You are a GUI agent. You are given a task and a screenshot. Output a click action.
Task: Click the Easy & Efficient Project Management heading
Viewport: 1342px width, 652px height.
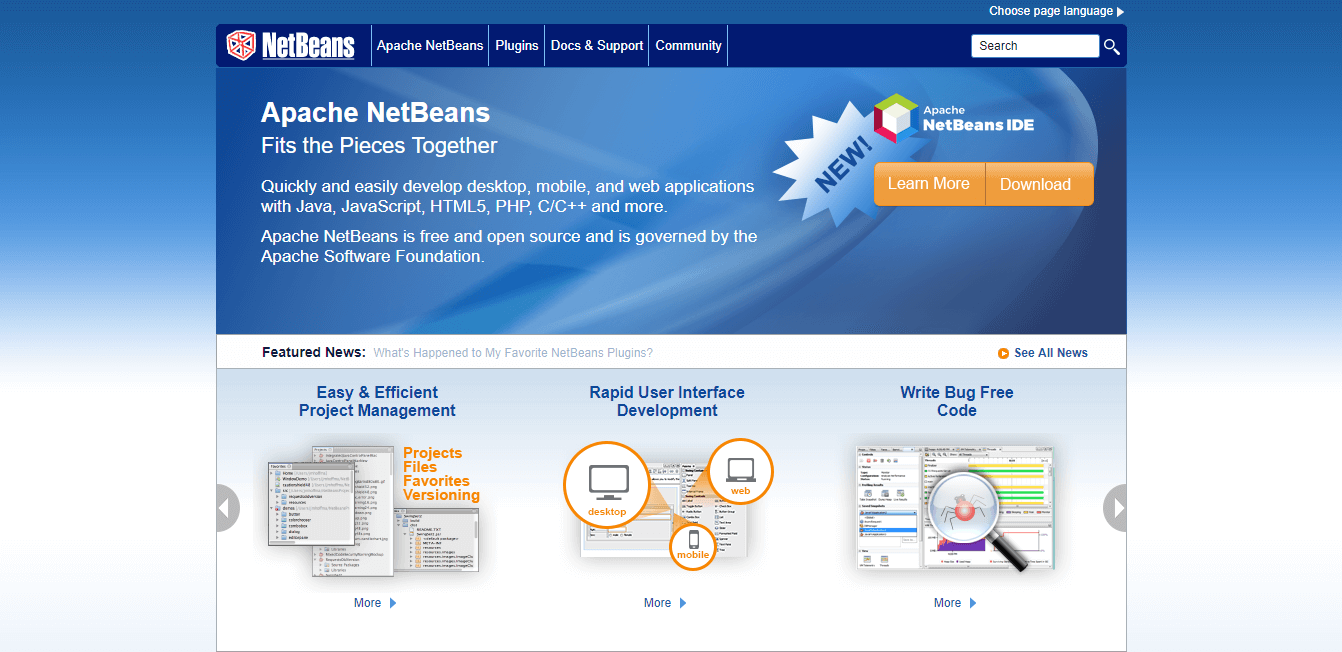coord(377,401)
